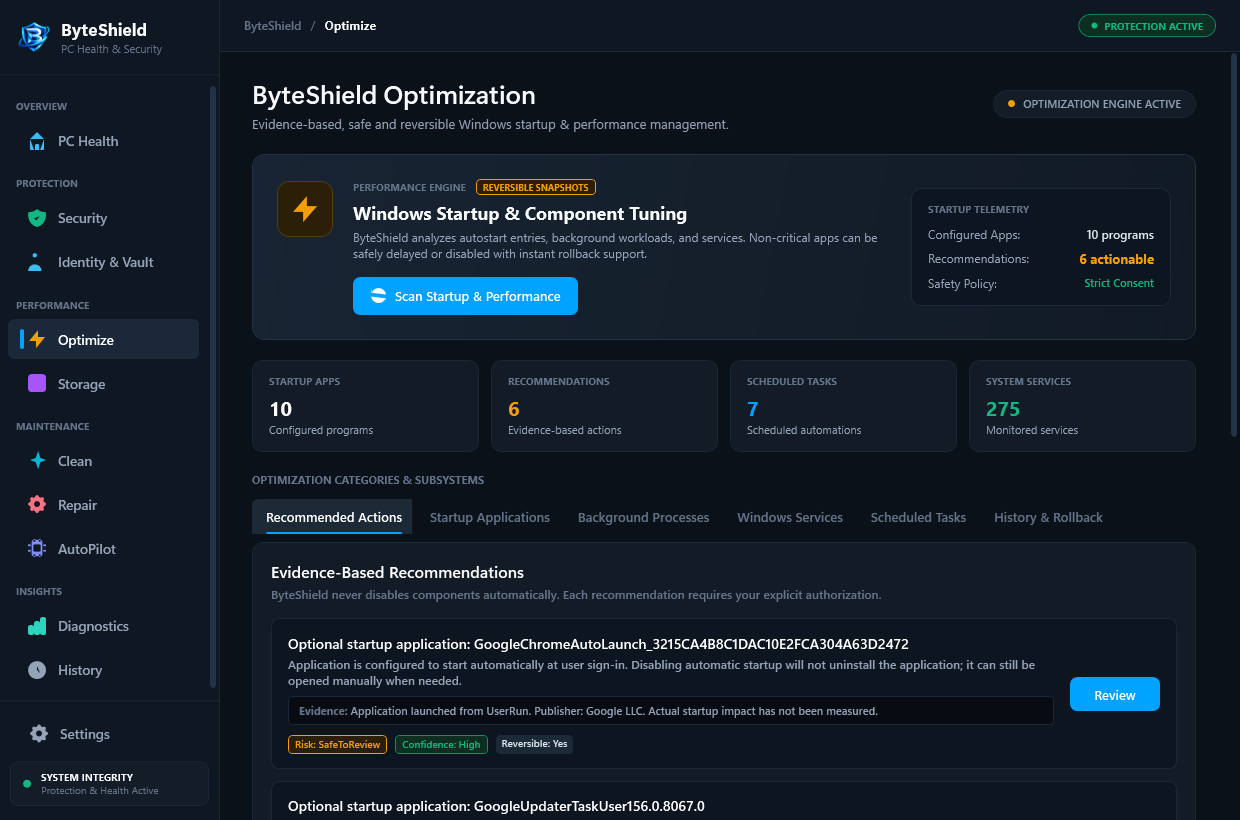Click the sidebar vertical scrollbar
The image size is (1240, 820).
click(x=213, y=387)
